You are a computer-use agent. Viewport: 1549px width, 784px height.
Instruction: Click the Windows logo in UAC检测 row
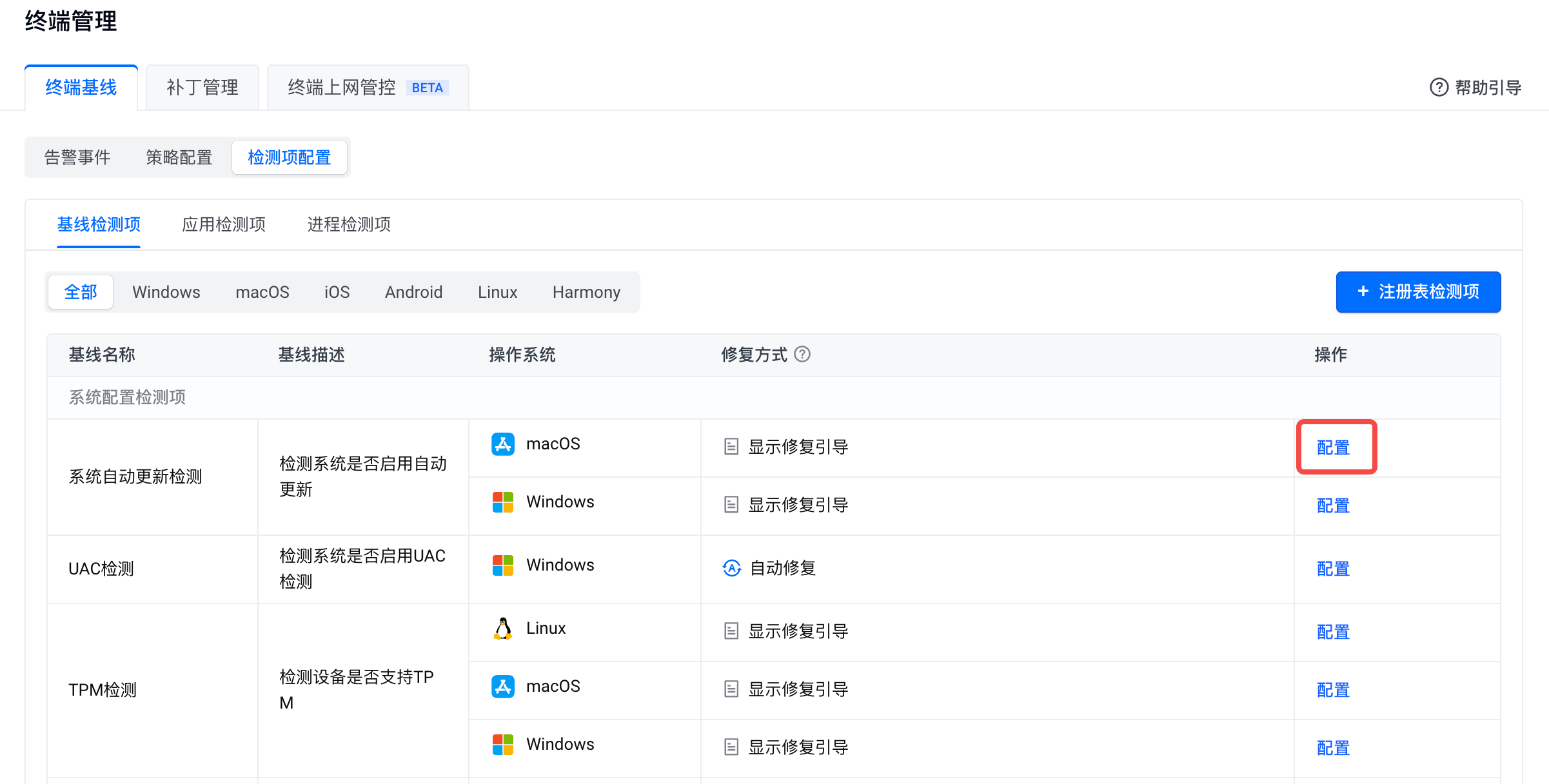point(502,565)
